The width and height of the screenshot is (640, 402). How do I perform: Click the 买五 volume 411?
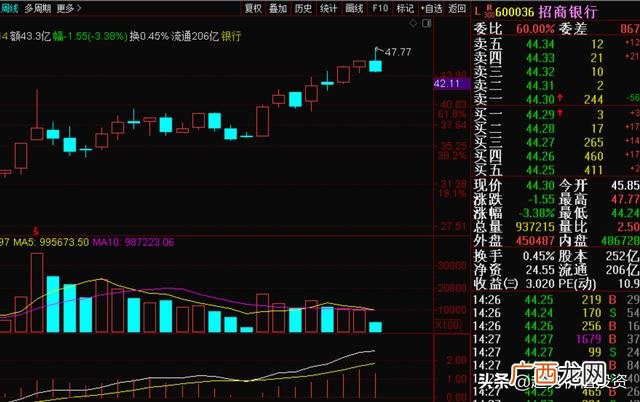click(593, 170)
